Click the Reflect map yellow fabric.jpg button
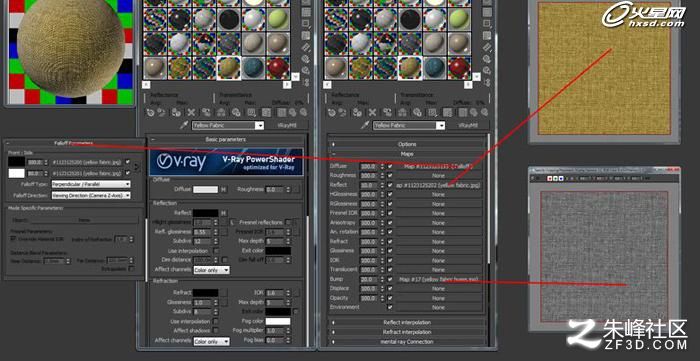This screenshot has height=361, width=700. (x=438, y=185)
